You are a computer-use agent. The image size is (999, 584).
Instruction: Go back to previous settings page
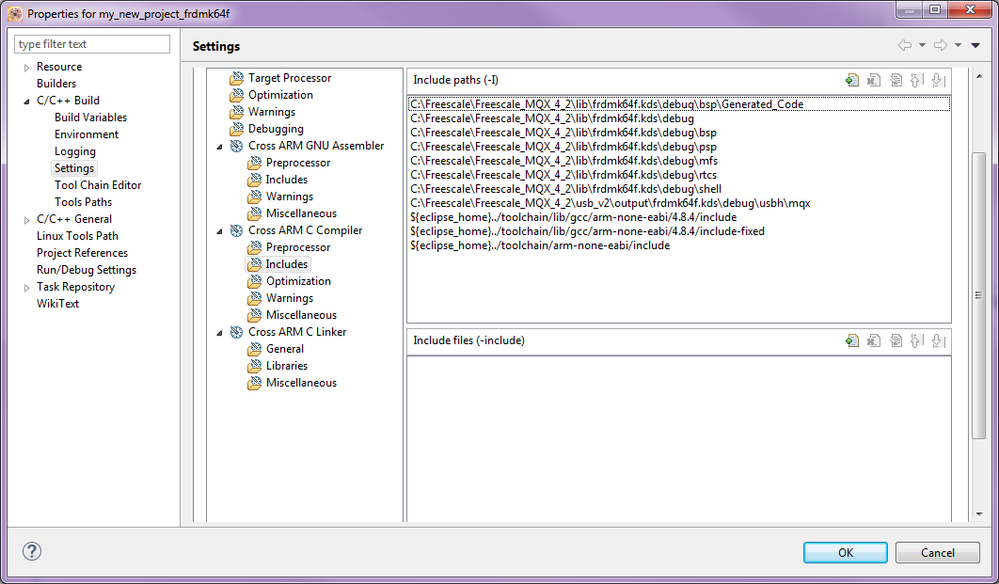[905, 45]
